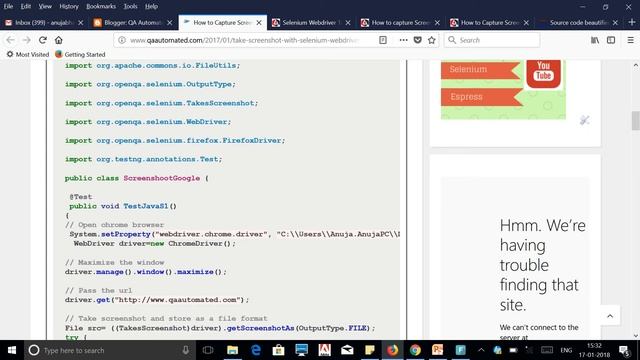
Task: Click the Firefox Search box
Action: (x=492, y=40)
